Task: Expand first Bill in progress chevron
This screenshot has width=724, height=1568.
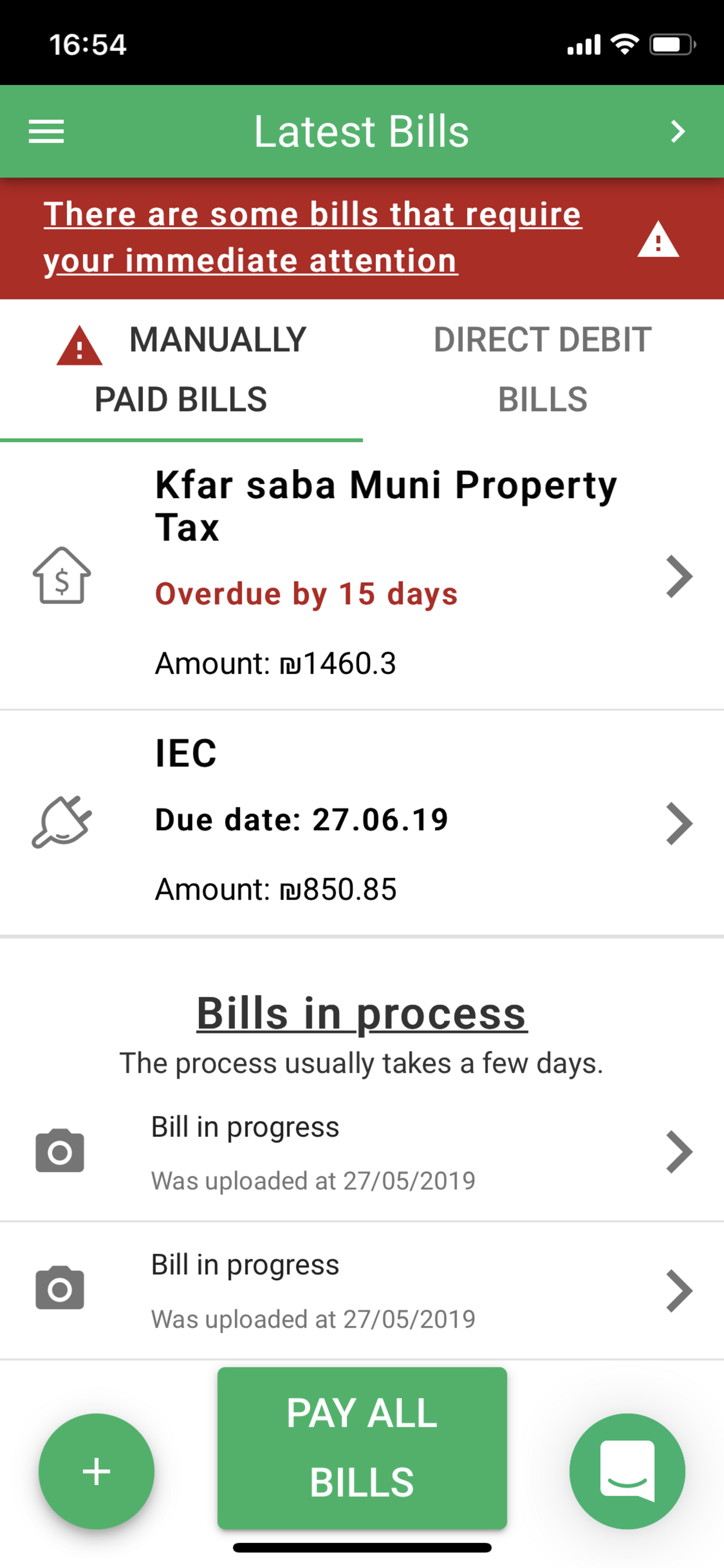Action: coord(679,1151)
